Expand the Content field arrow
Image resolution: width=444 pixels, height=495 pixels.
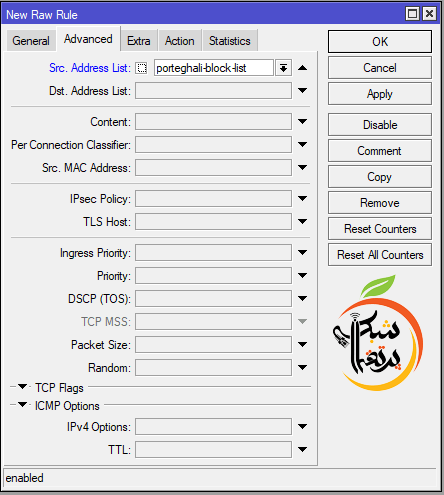point(302,121)
